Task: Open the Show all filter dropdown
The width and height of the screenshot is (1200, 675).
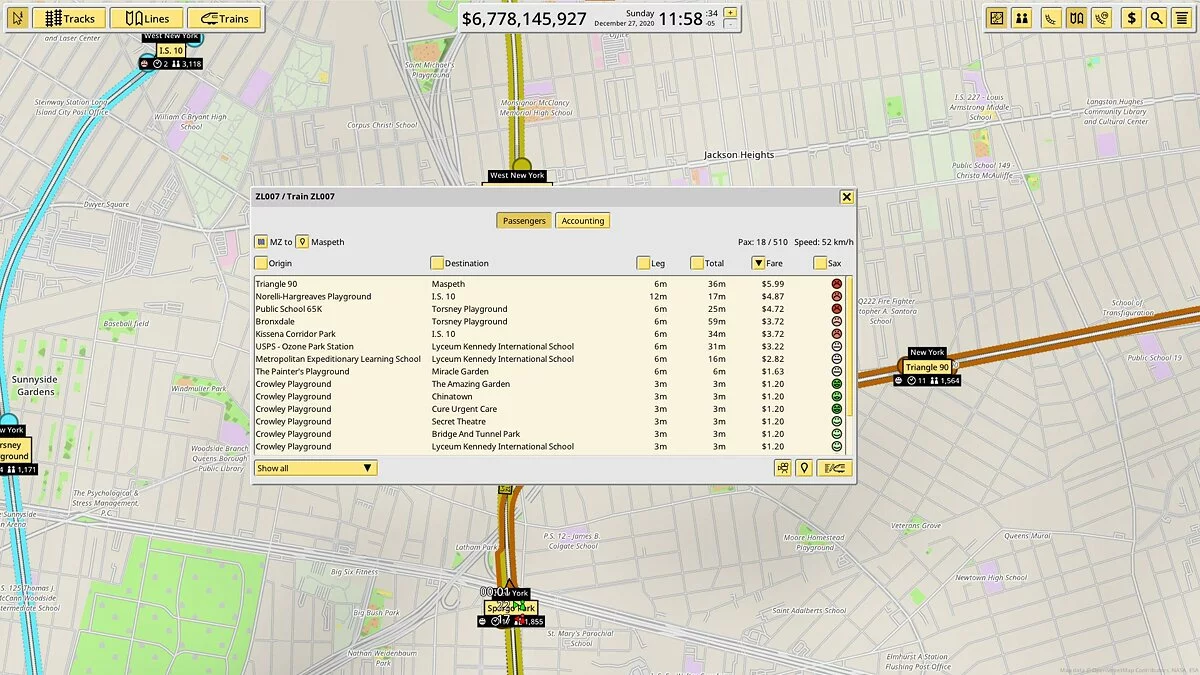Action: coord(315,468)
